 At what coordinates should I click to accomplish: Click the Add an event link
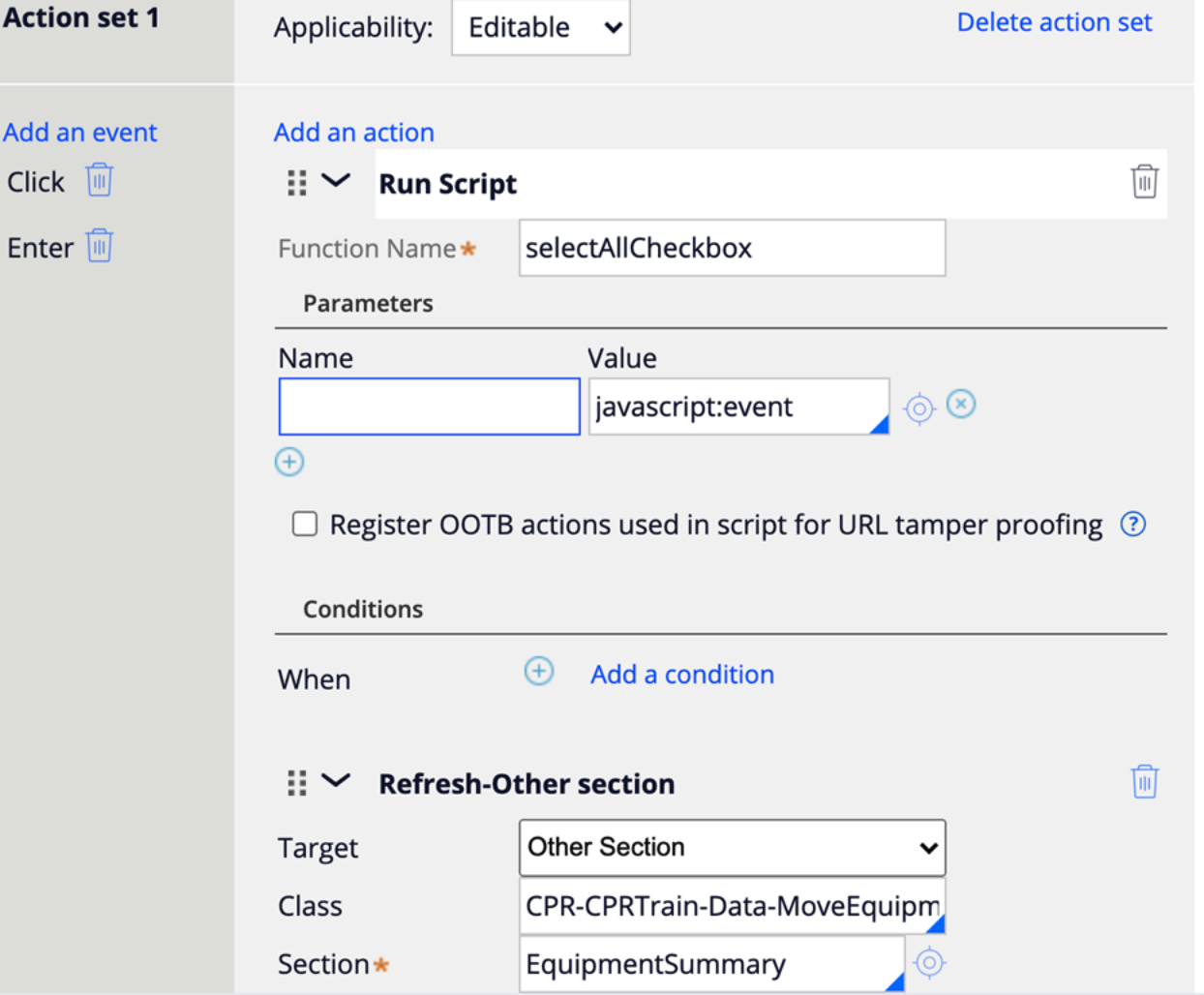[80, 133]
